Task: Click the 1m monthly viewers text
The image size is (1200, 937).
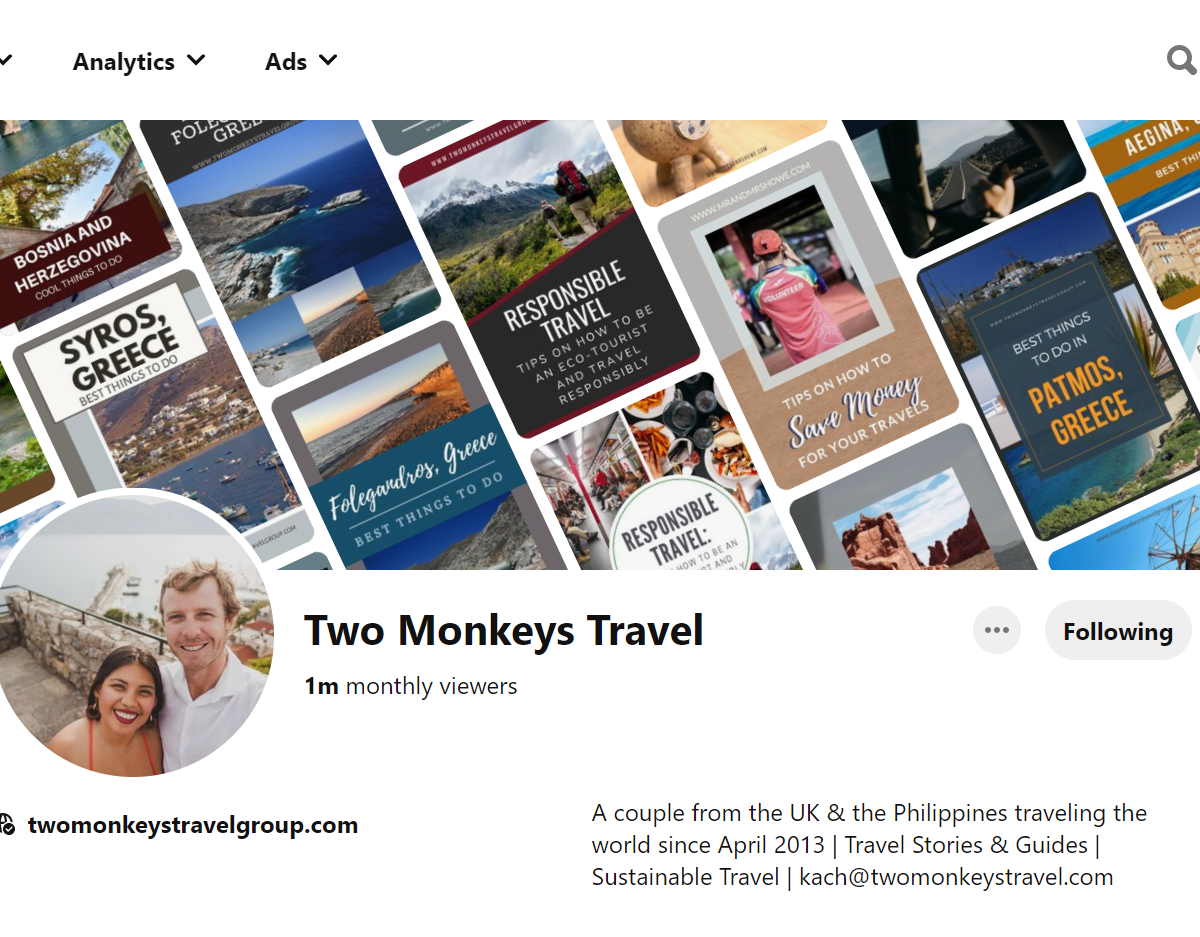Action: click(x=411, y=686)
